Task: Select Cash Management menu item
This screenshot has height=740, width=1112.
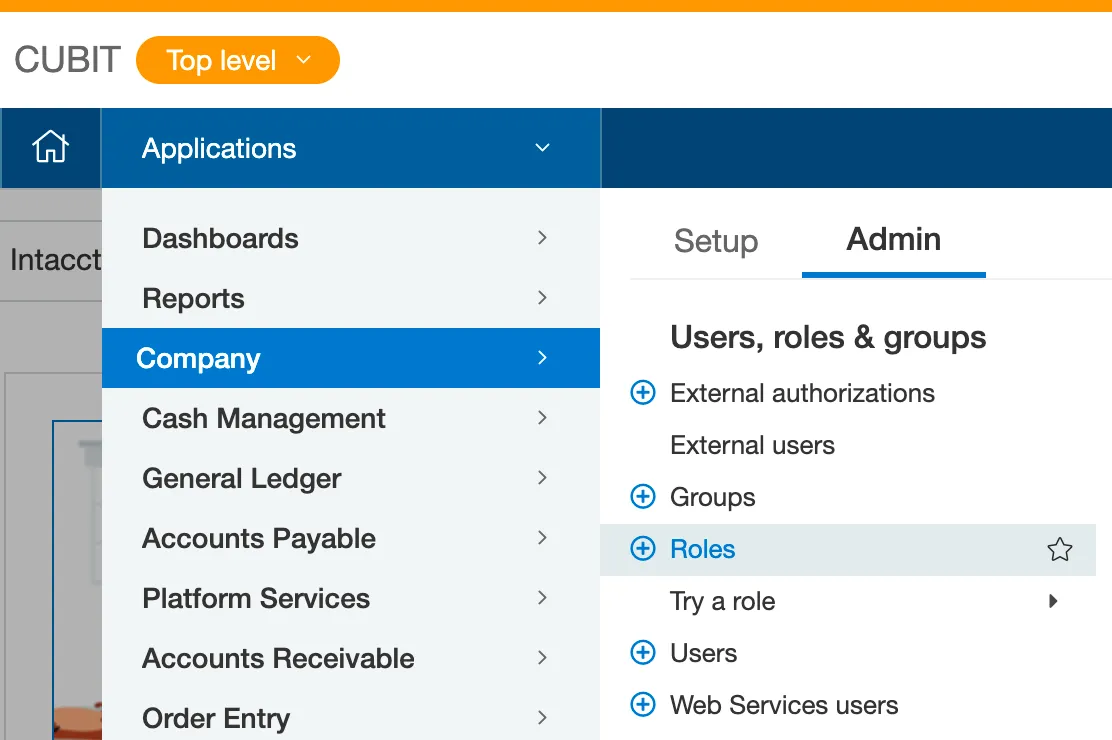Action: point(351,418)
